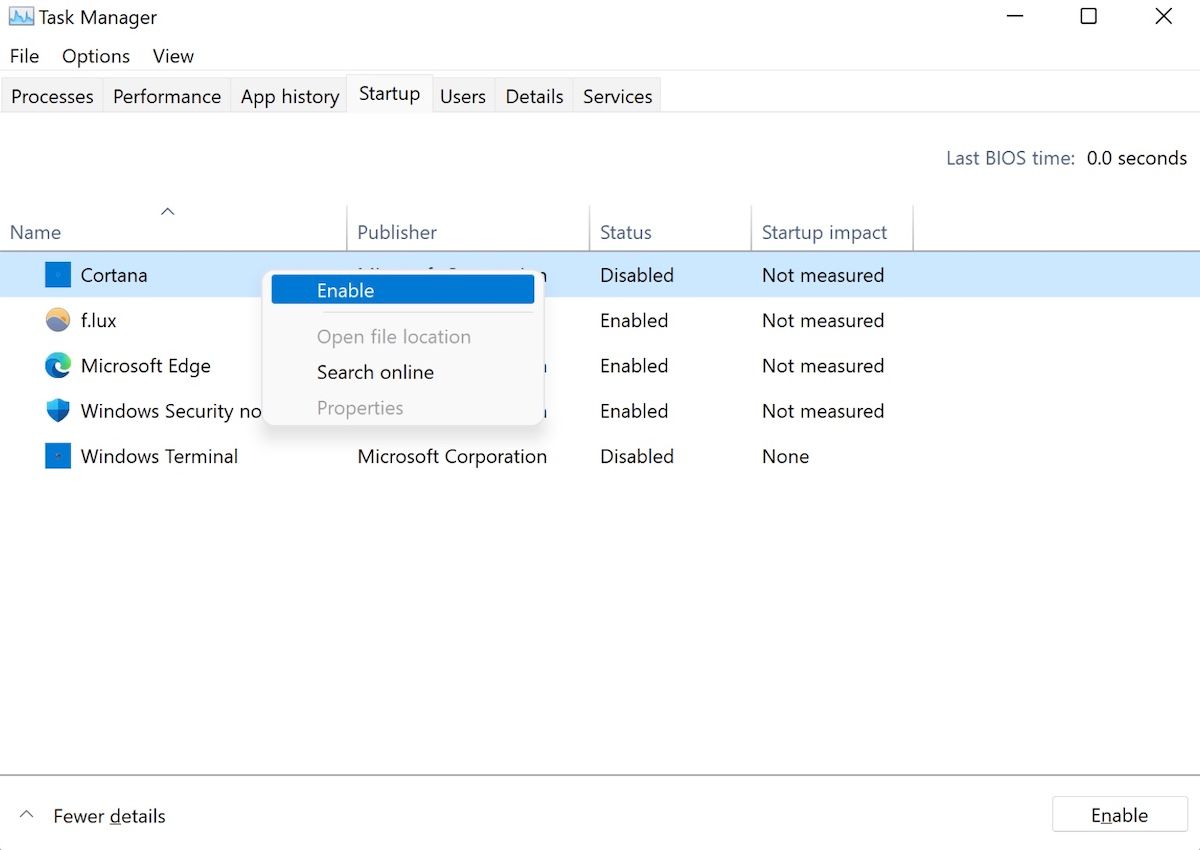Click the f.lux application icon
Screen dimensions: 1200x850
click(56, 320)
